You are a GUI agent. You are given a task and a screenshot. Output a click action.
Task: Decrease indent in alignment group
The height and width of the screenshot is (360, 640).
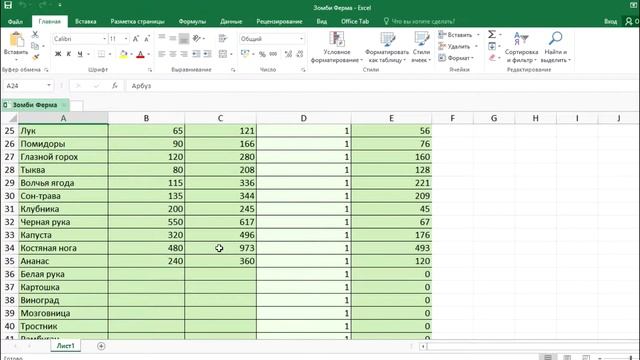[x=196, y=54]
